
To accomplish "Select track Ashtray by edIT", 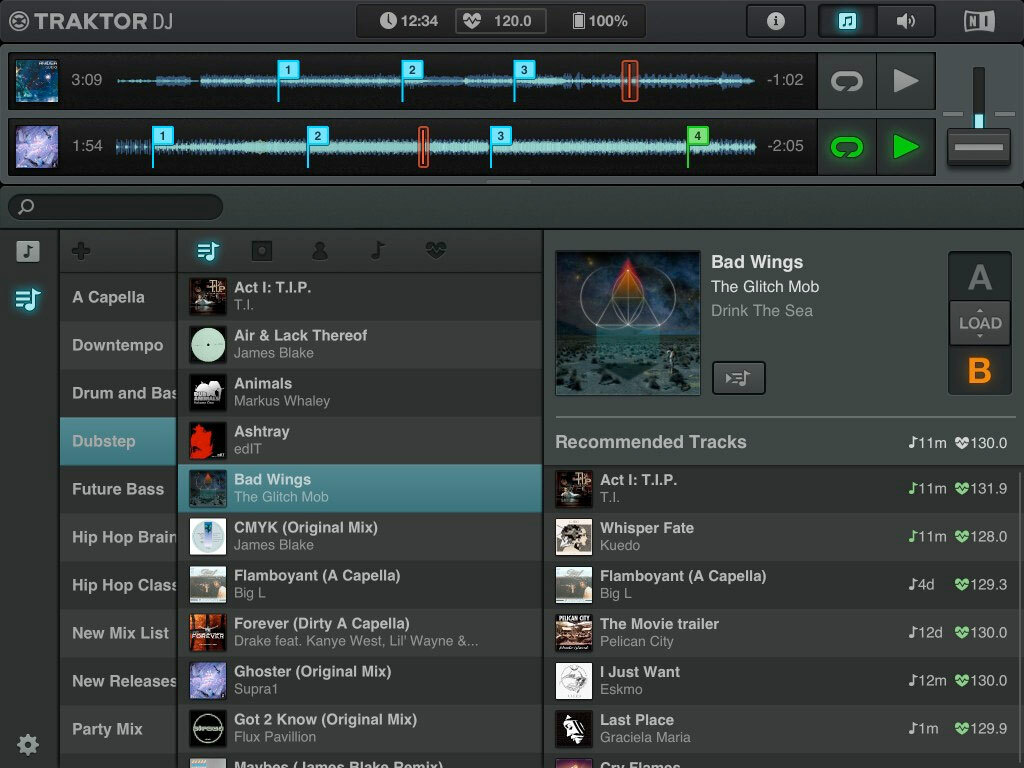I will tap(360, 440).
